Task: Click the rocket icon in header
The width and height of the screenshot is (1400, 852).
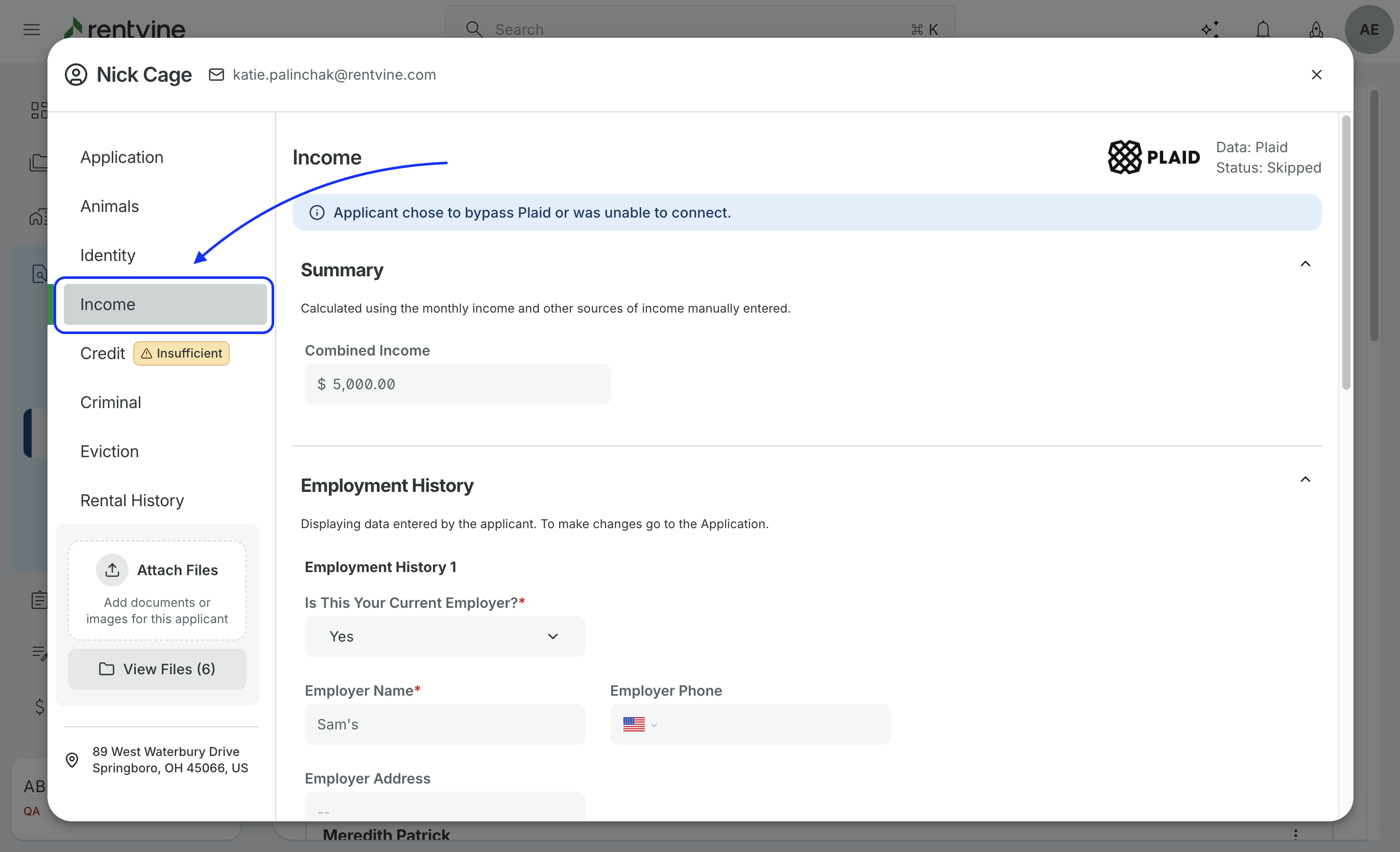Action: click(x=1315, y=30)
